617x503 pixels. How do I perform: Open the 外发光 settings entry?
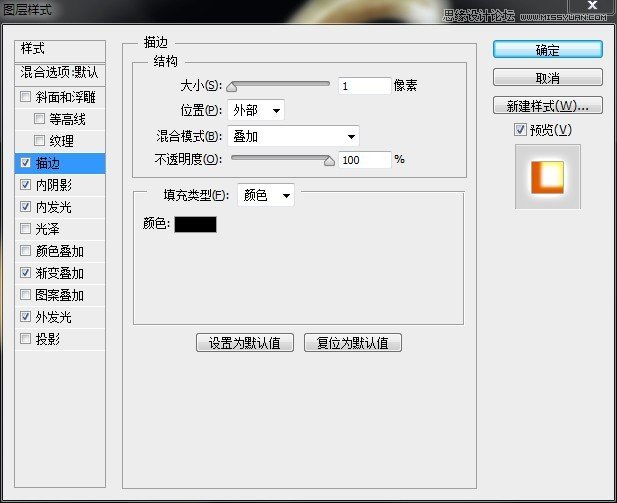pyautogui.click(x=54, y=317)
